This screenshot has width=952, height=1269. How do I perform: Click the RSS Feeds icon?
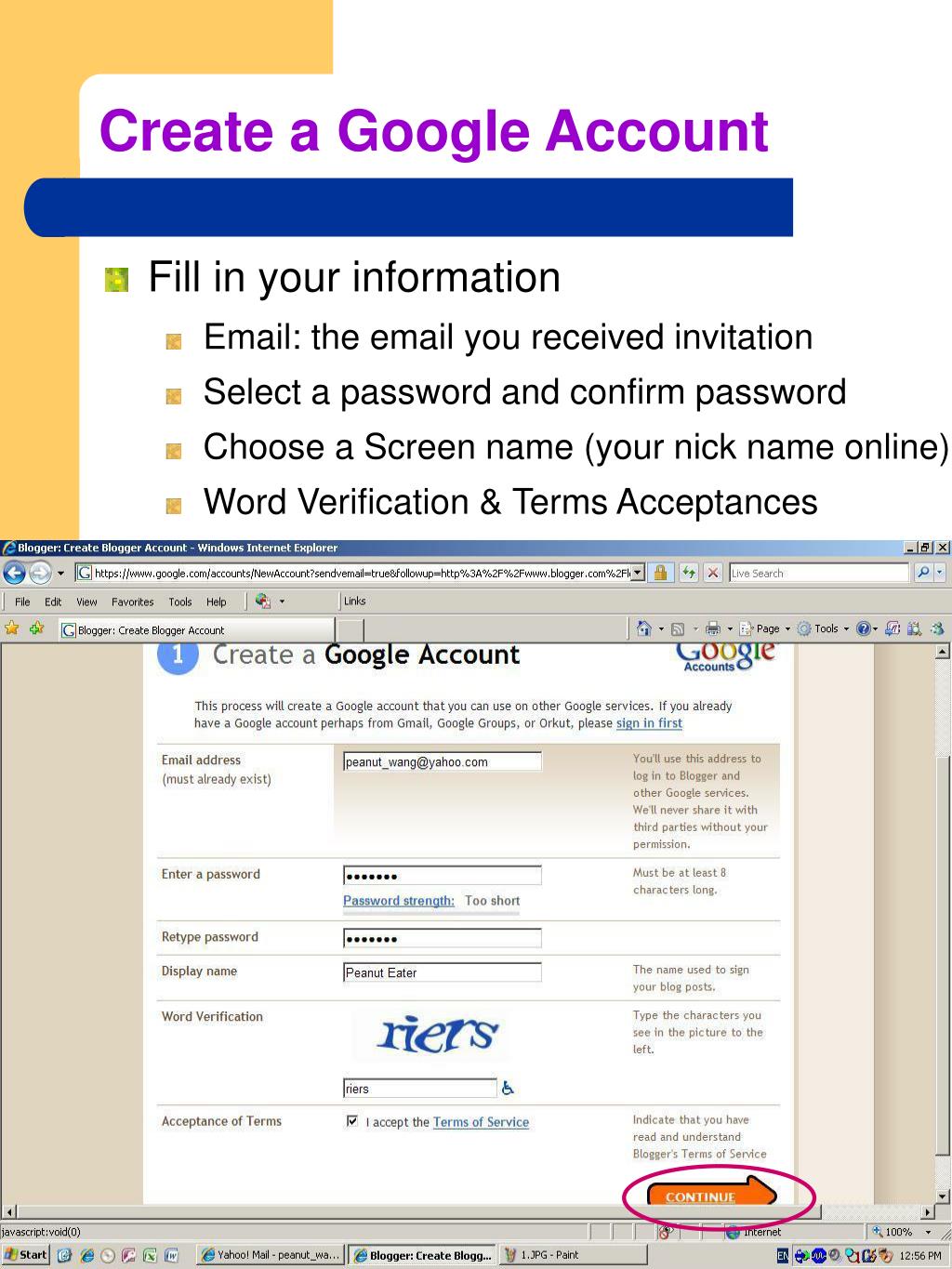pos(678,629)
